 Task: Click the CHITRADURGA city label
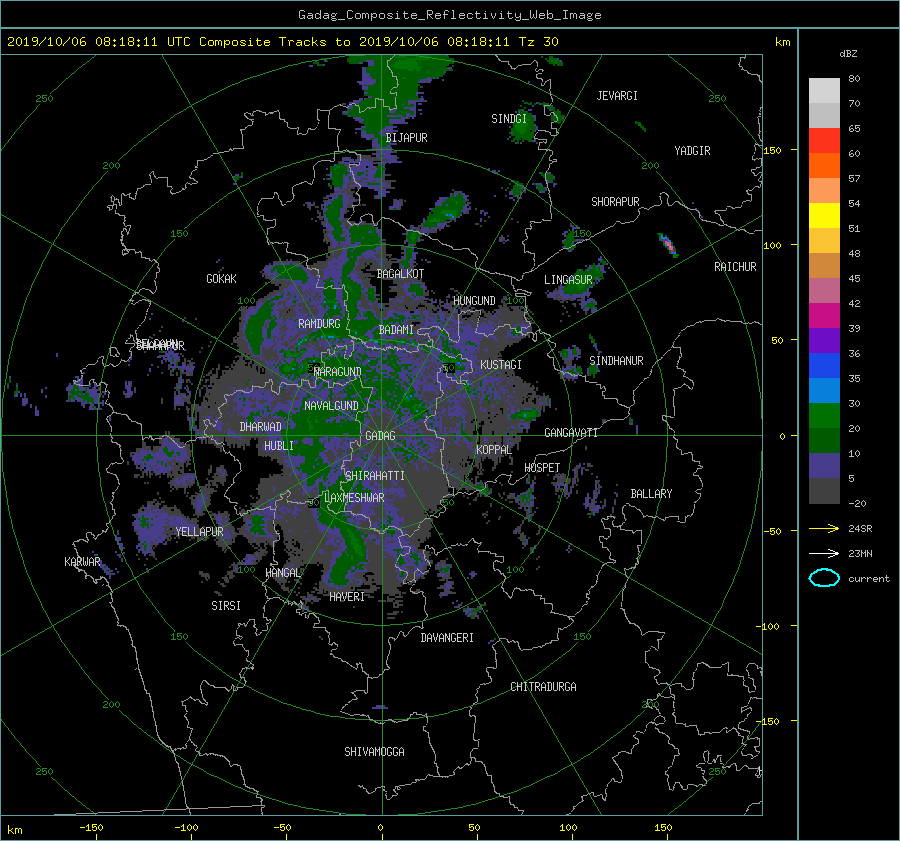(x=544, y=687)
